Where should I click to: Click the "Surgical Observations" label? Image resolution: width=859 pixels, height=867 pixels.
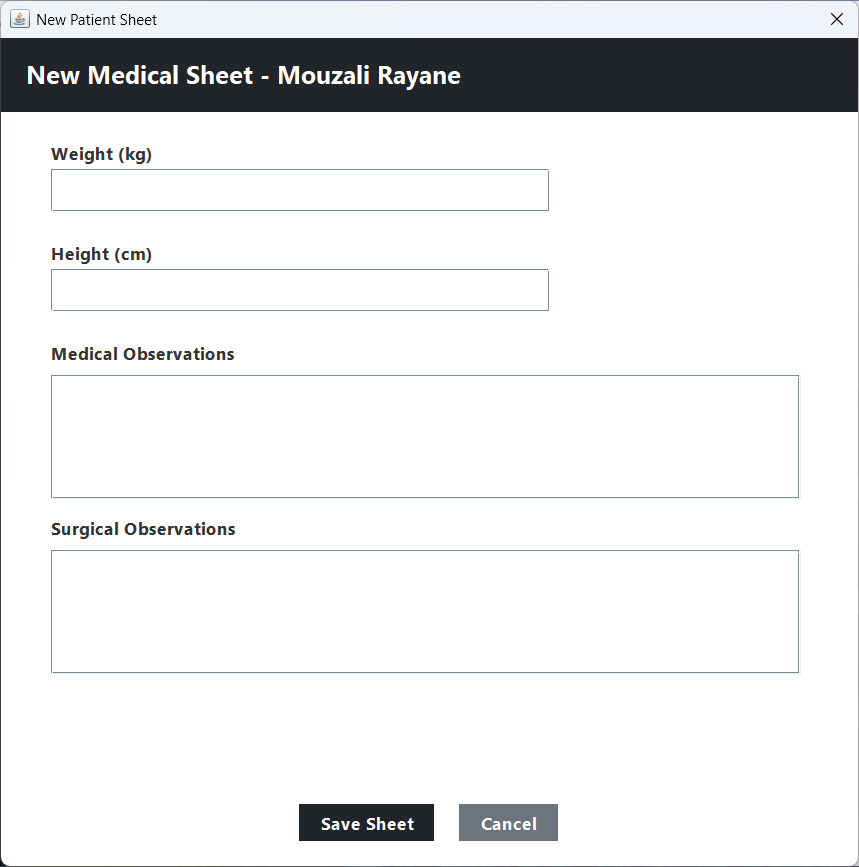coord(143,529)
